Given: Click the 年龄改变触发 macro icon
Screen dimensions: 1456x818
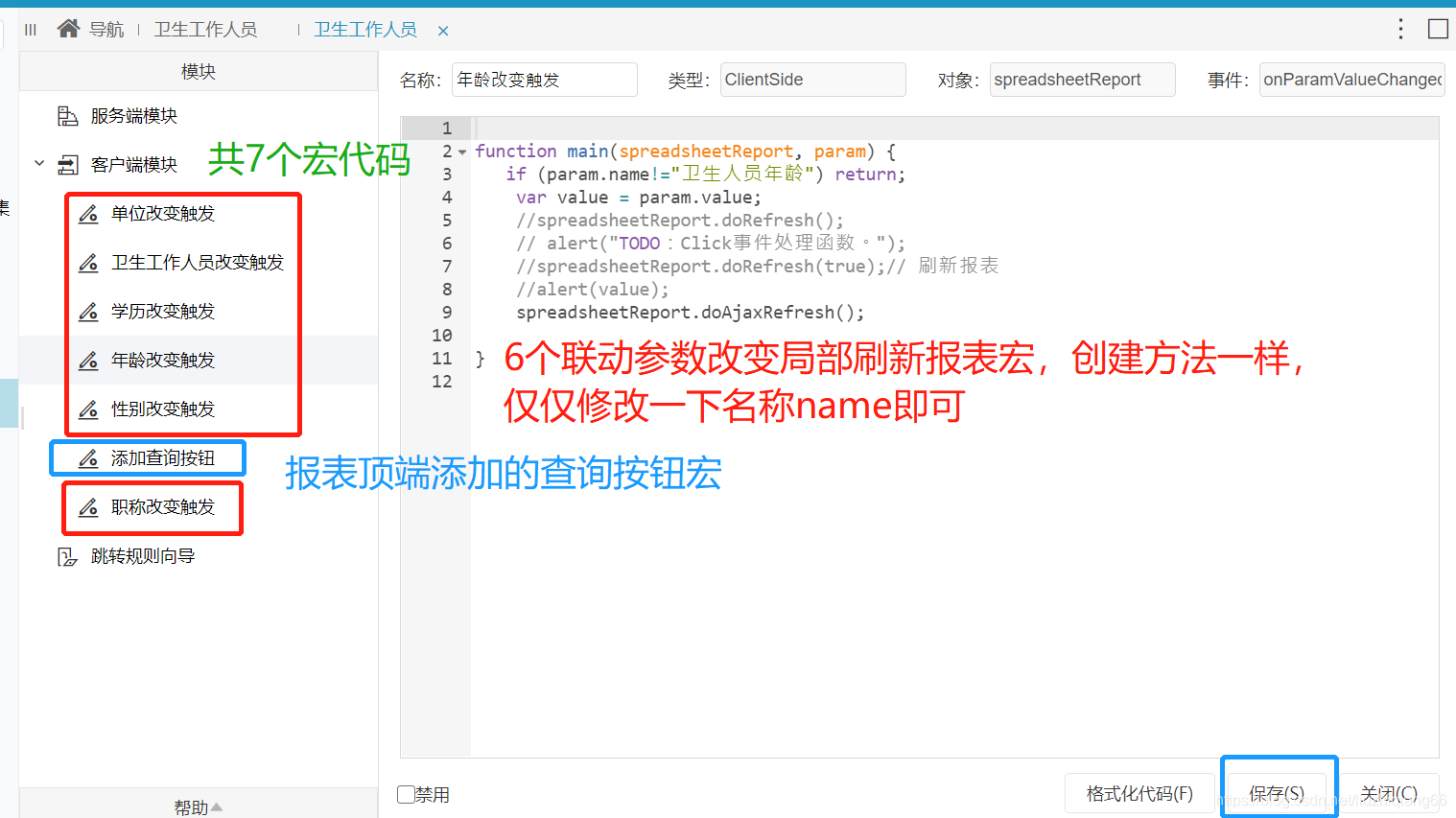Looking at the screenshot, I should point(88,361).
